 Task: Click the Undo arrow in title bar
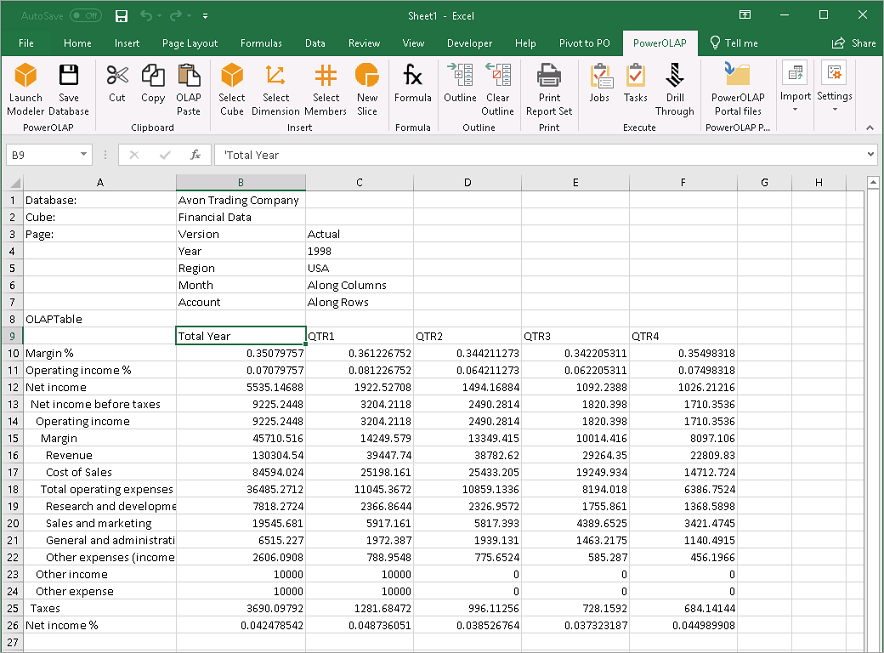(x=146, y=16)
